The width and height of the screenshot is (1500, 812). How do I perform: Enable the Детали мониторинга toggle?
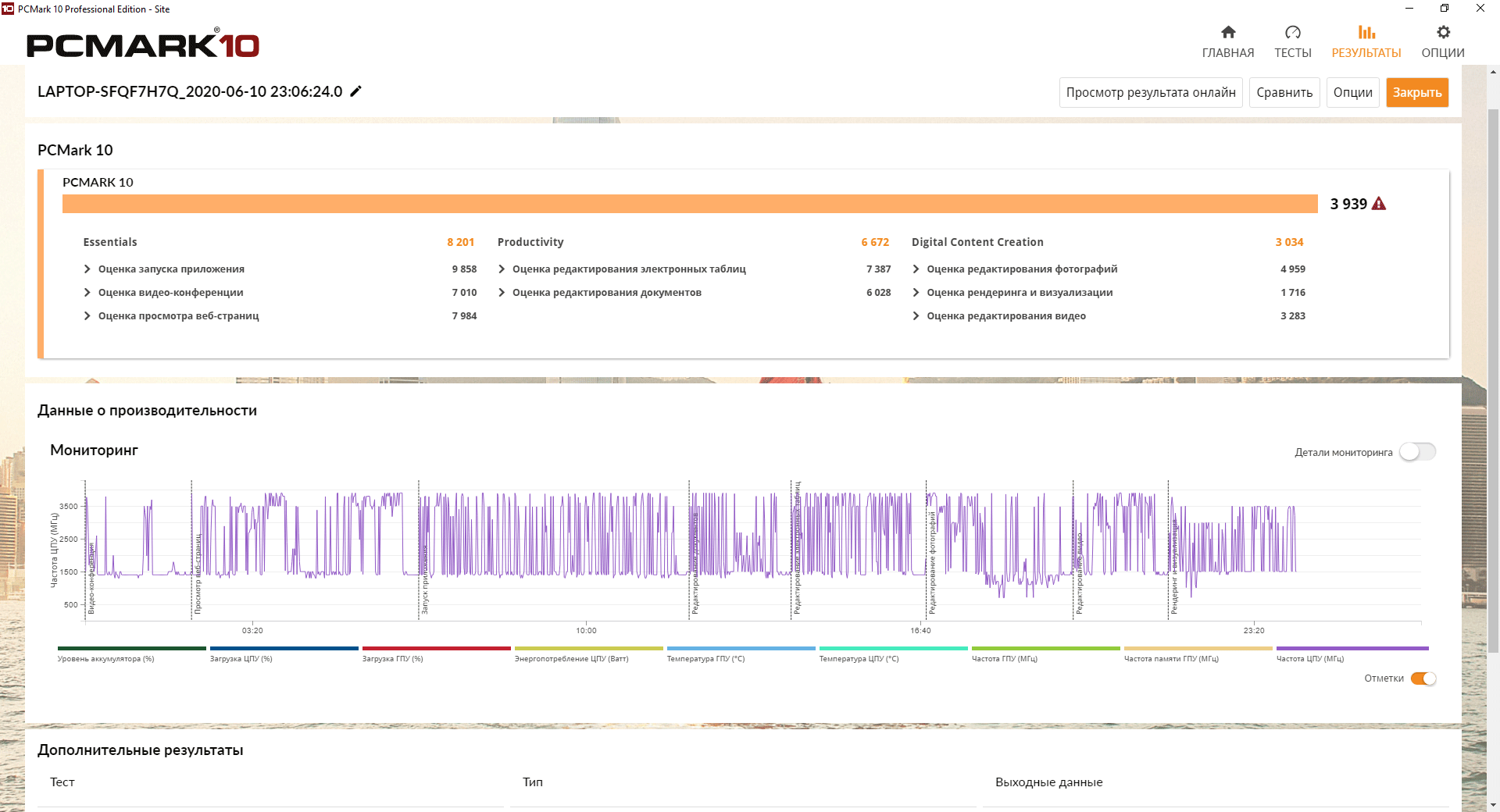click(x=1417, y=452)
